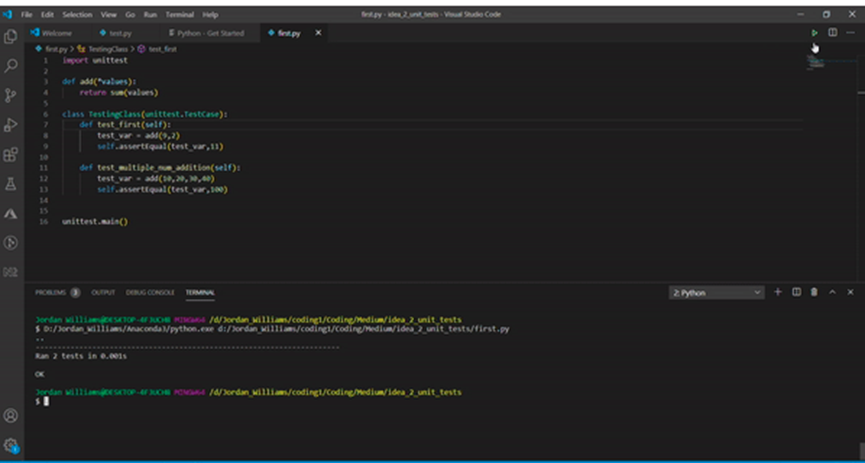
Task: Open the Manage gear icon
Action: click(11, 444)
